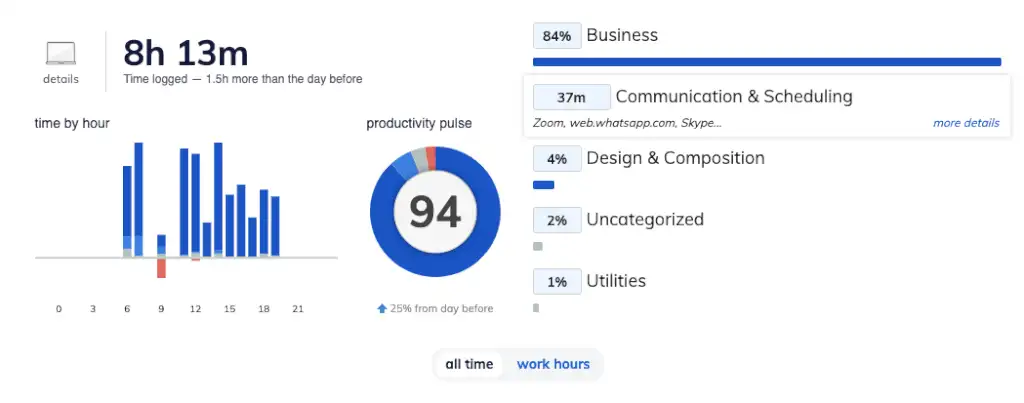The height and width of the screenshot is (403, 1024).
Task: Click the 2% Uncategorized badge
Action: pyautogui.click(x=556, y=220)
